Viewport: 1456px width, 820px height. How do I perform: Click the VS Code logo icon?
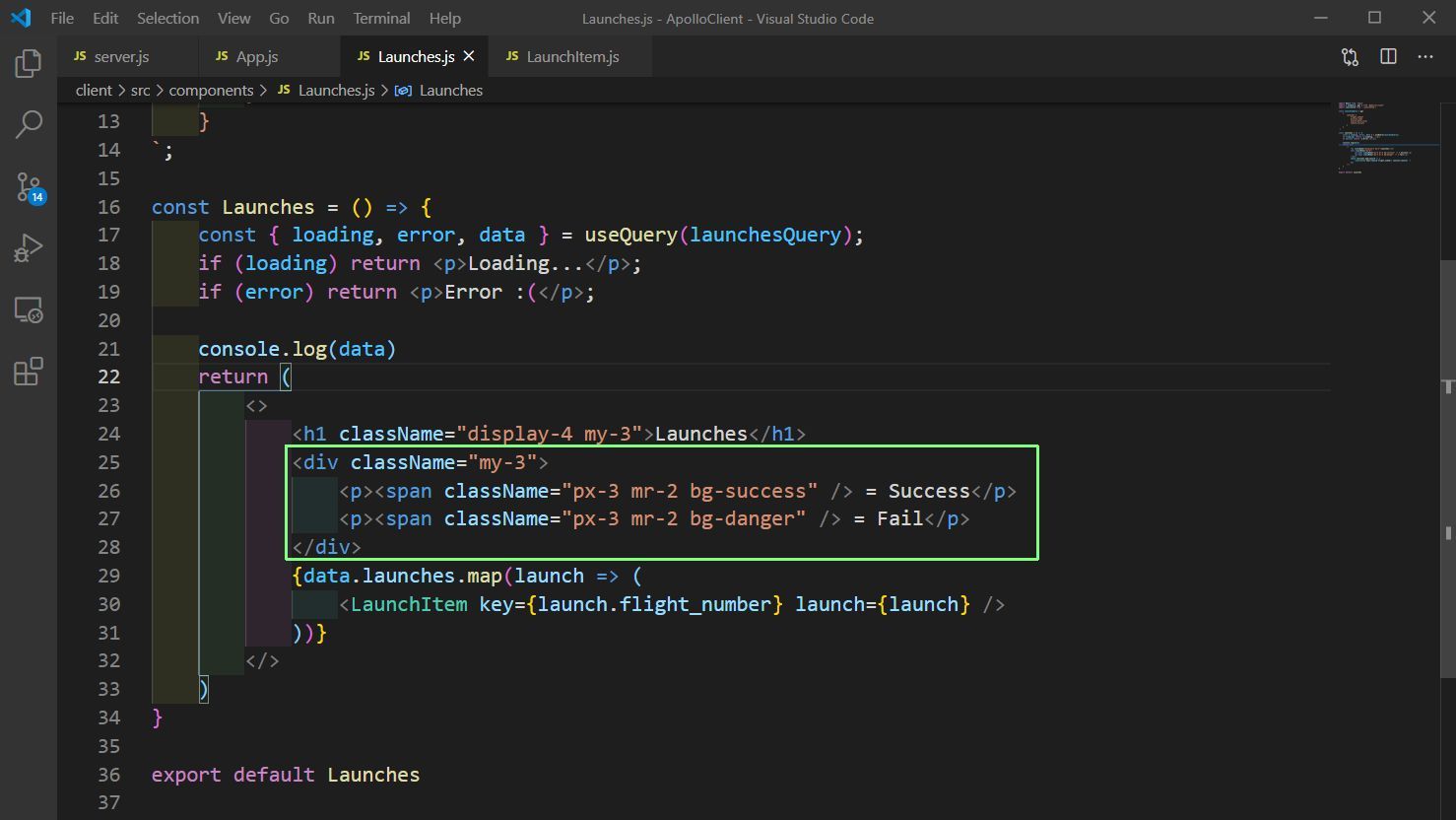click(x=21, y=18)
